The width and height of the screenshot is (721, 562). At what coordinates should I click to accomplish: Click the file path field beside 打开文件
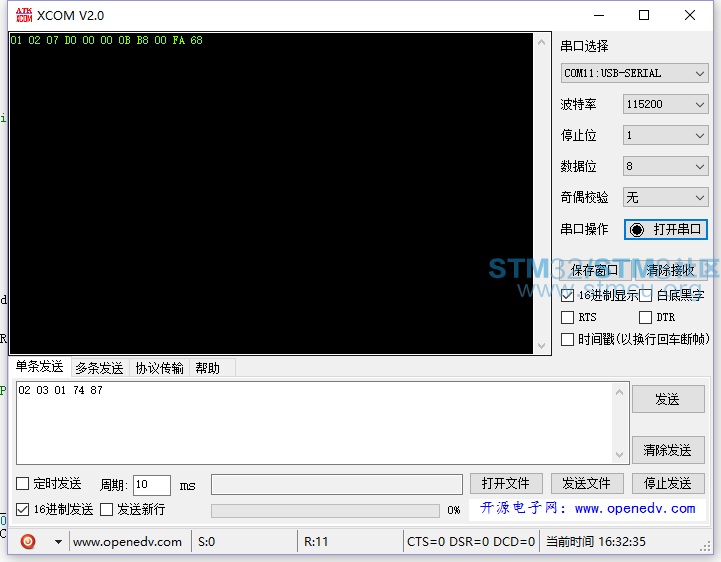[x=337, y=484]
